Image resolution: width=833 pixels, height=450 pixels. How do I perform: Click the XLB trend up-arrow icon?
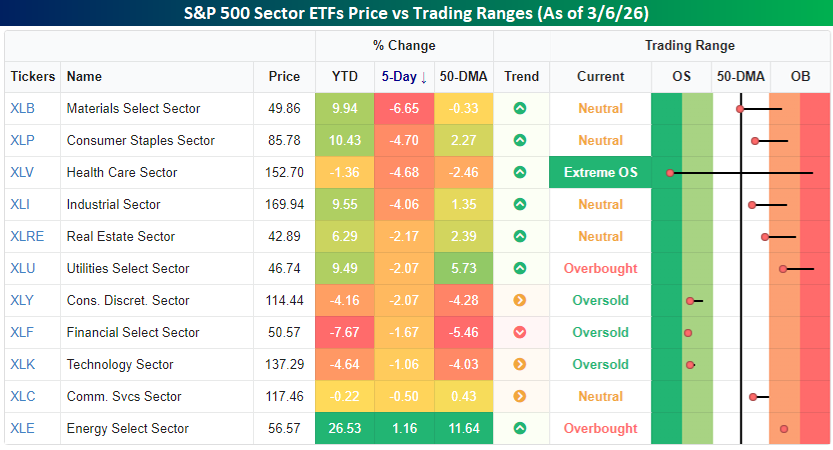click(520, 109)
